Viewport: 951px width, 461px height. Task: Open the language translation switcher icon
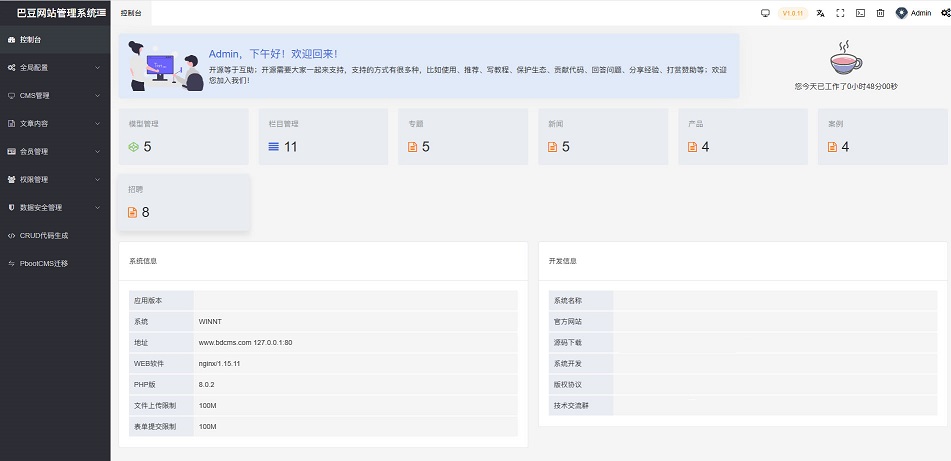point(821,13)
